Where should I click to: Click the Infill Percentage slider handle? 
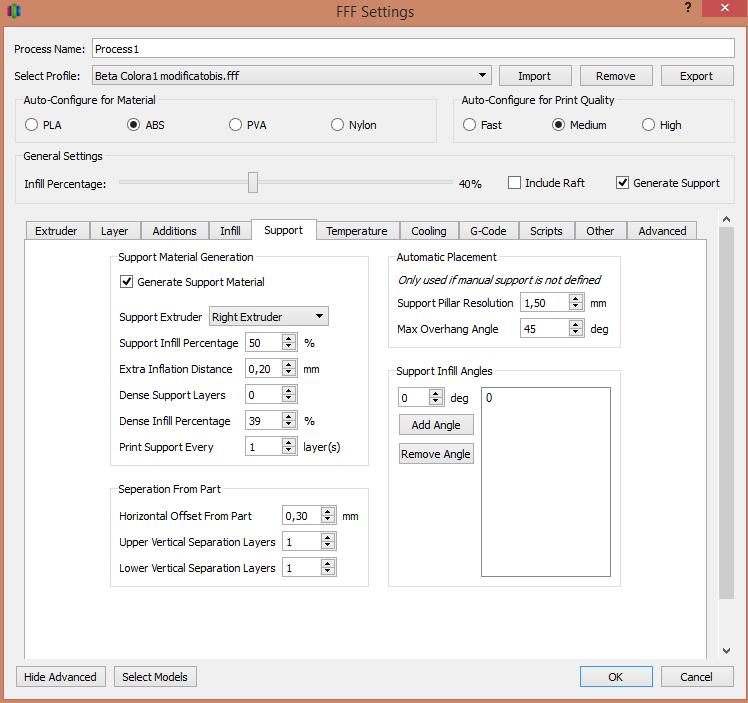[x=253, y=182]
